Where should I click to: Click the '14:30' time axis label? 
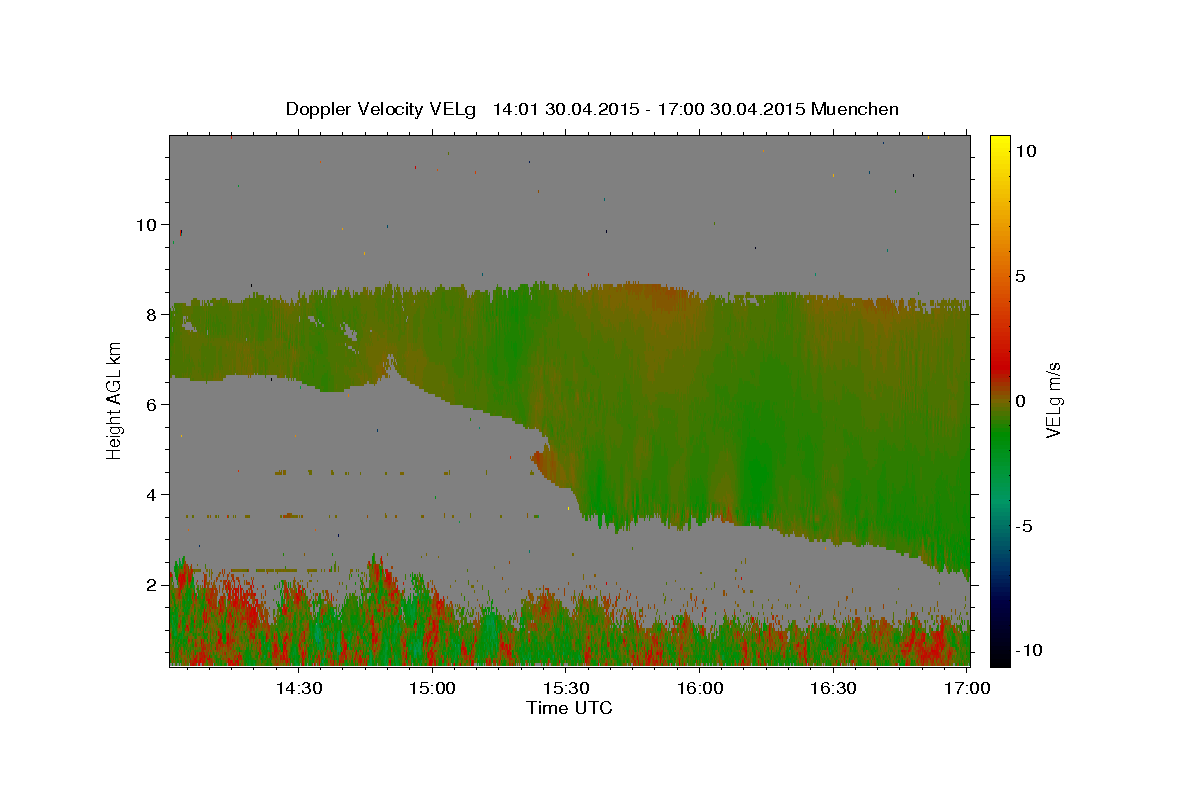tap(298, 689)
